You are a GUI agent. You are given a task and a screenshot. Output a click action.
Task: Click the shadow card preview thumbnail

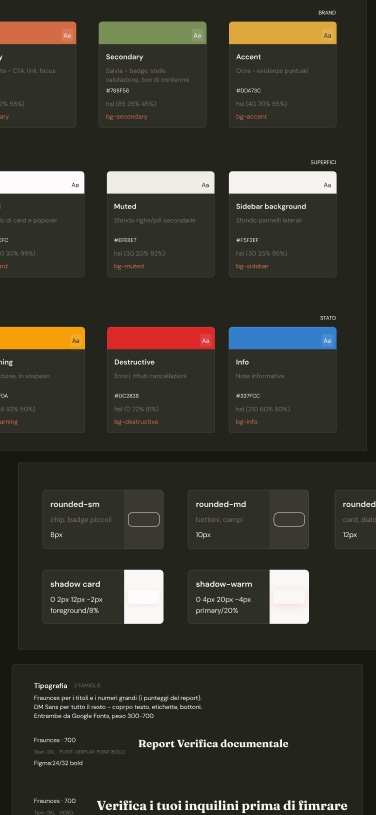pos(144,597)
